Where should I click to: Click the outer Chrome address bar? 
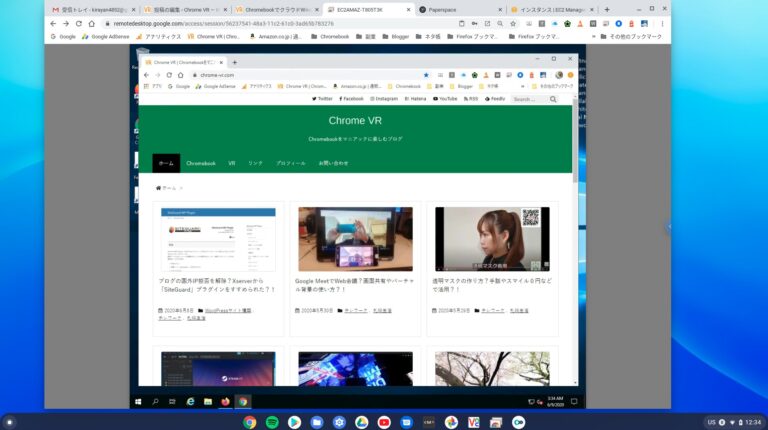(277, 24)
